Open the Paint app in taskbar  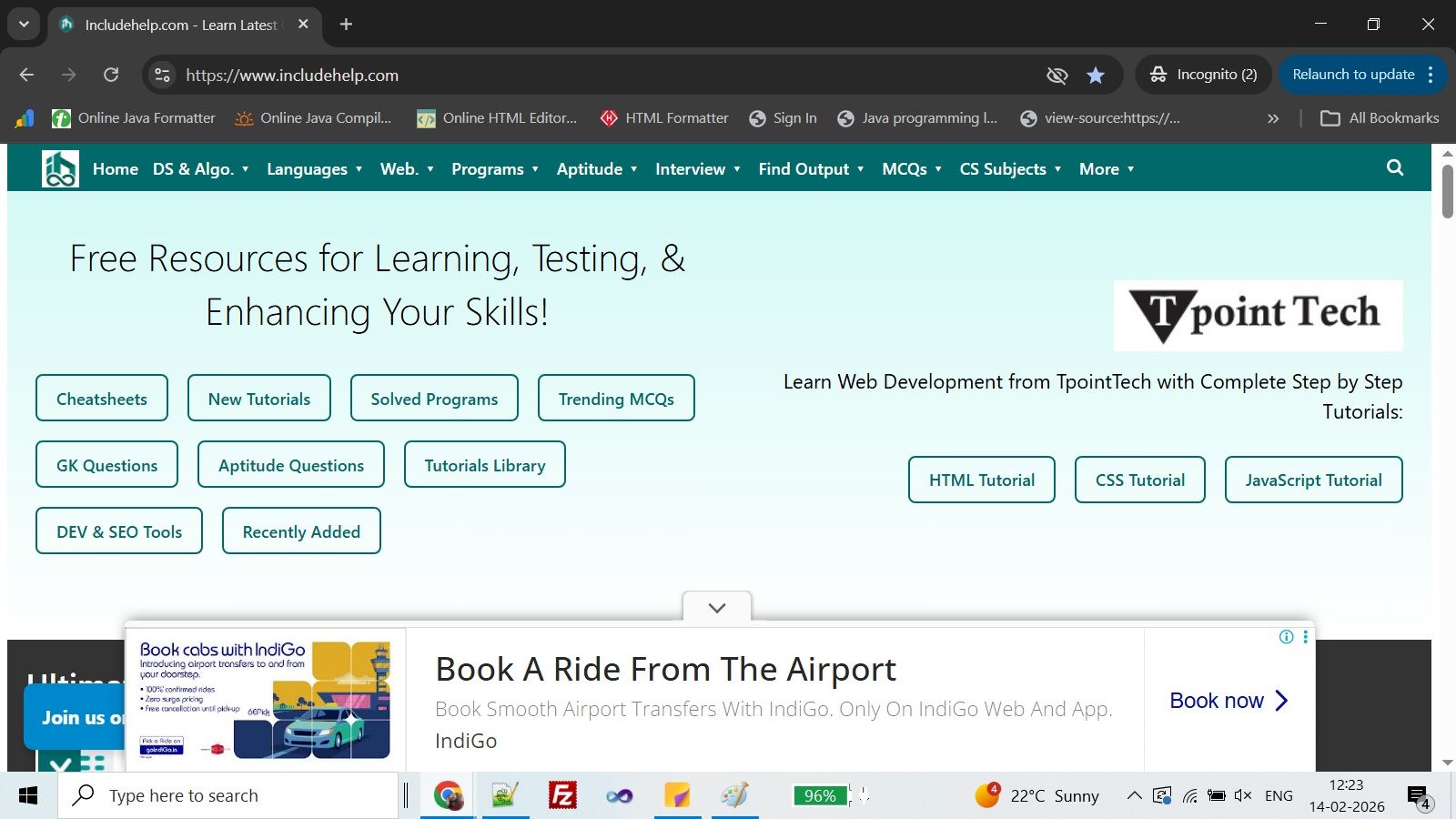pyautogui.click(x=734, y=795)
